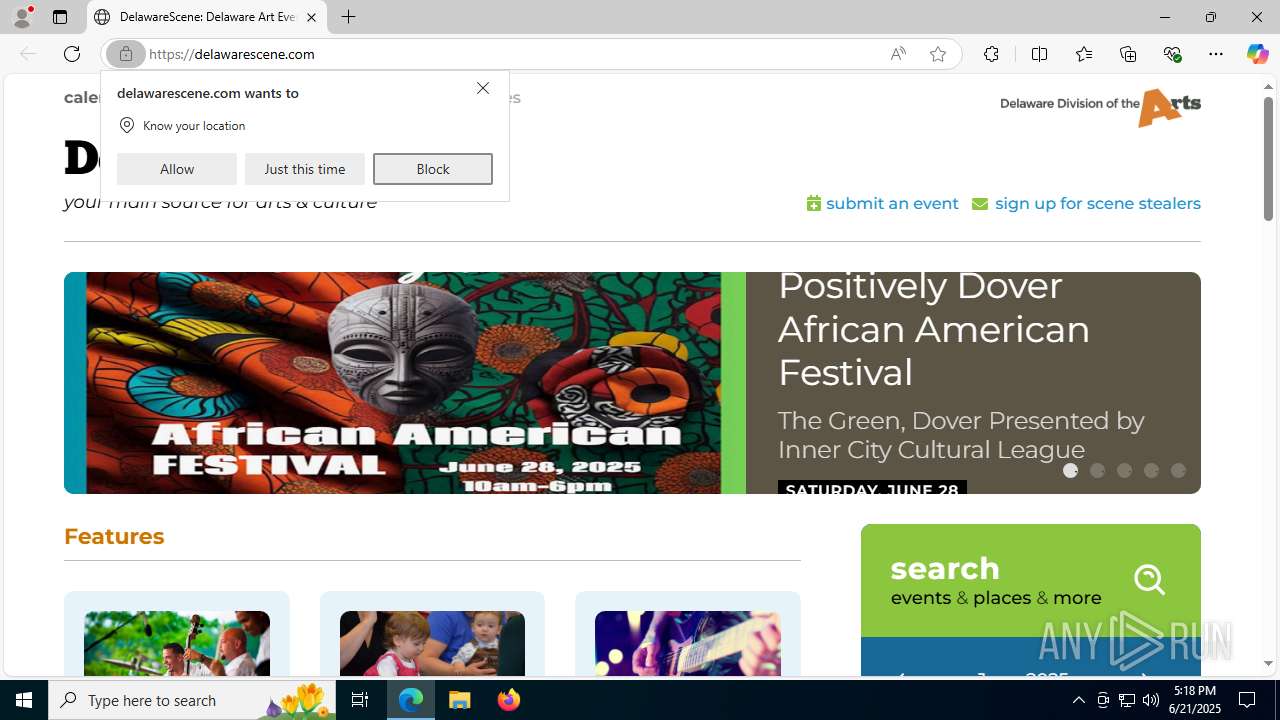The height and width of the screenshot is (720, 1280).
Task: Enable Split screen view
Action: (x=1039, y=54)
